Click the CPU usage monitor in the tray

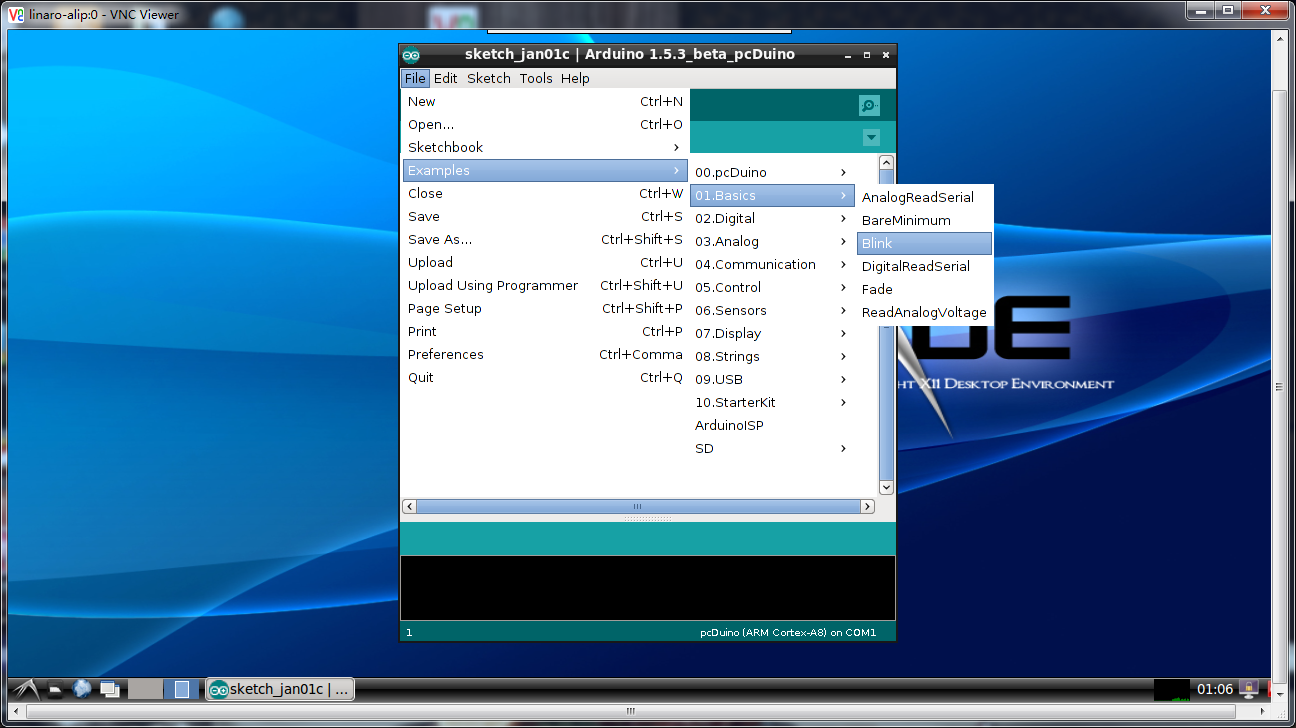1171,689
